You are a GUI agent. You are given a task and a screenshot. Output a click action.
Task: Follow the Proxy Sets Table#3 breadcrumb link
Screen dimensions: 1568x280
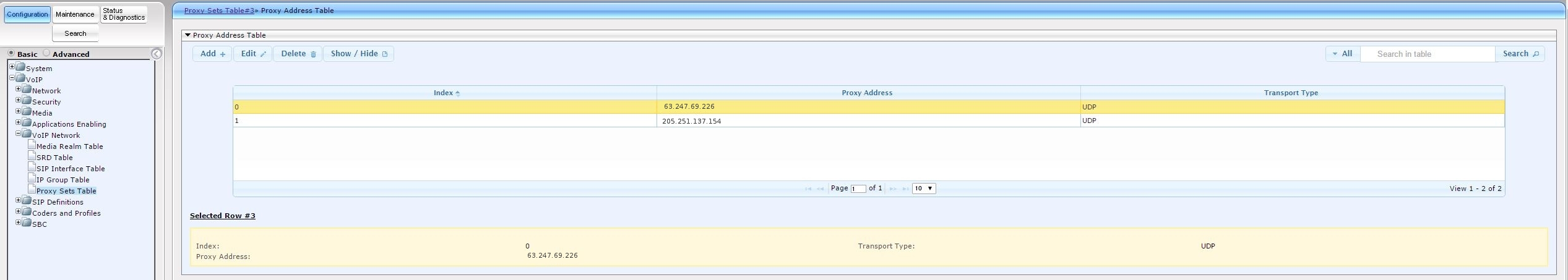tap(219, 11)
